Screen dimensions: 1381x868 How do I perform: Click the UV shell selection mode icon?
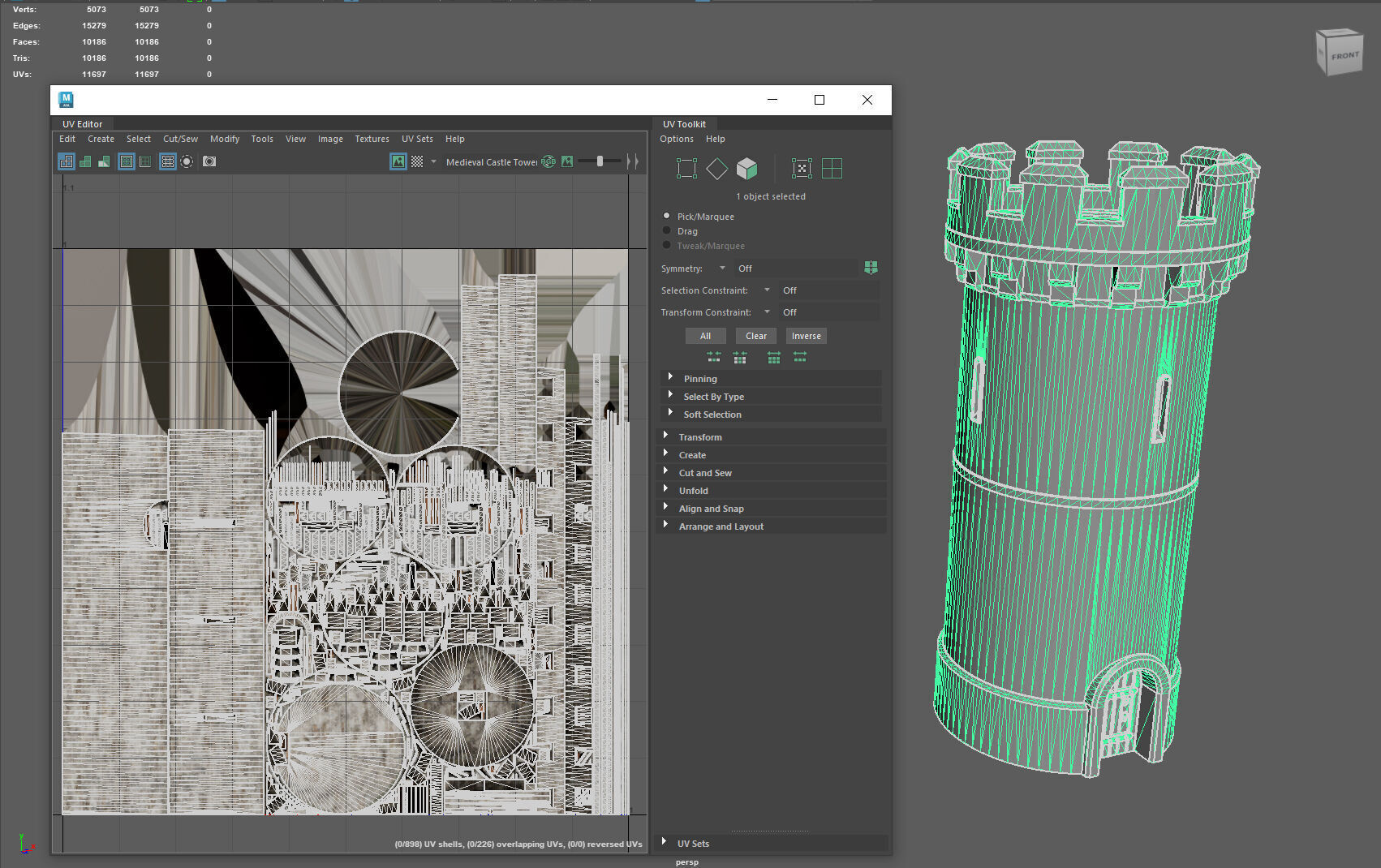click(x=802, y=169)
